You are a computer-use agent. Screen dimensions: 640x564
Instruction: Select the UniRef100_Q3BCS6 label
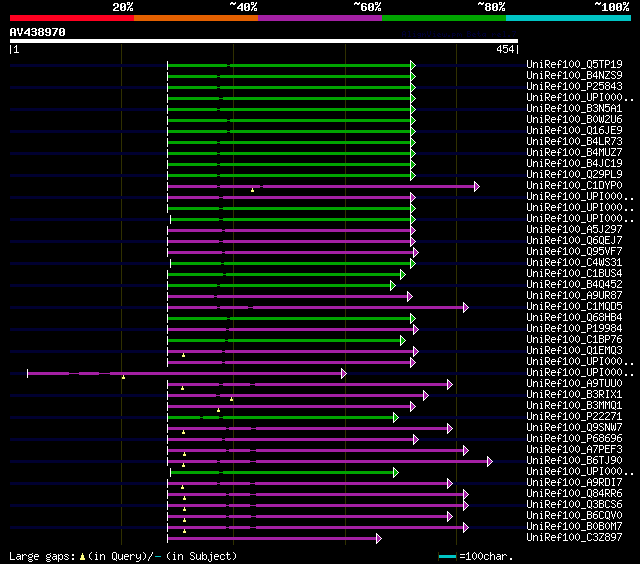[x=574, y=505]
